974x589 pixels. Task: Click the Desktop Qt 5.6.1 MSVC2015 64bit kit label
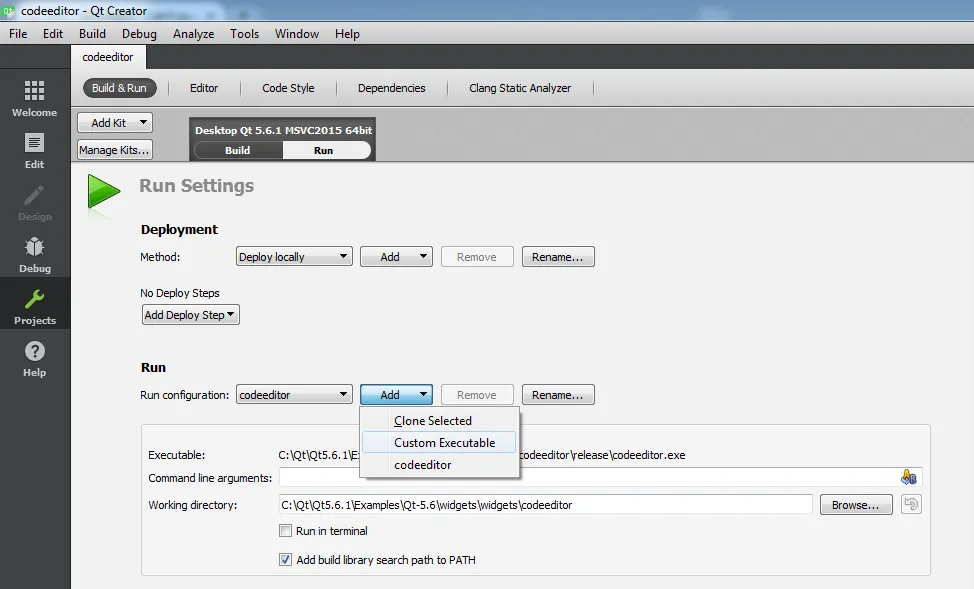click(283, 130)
